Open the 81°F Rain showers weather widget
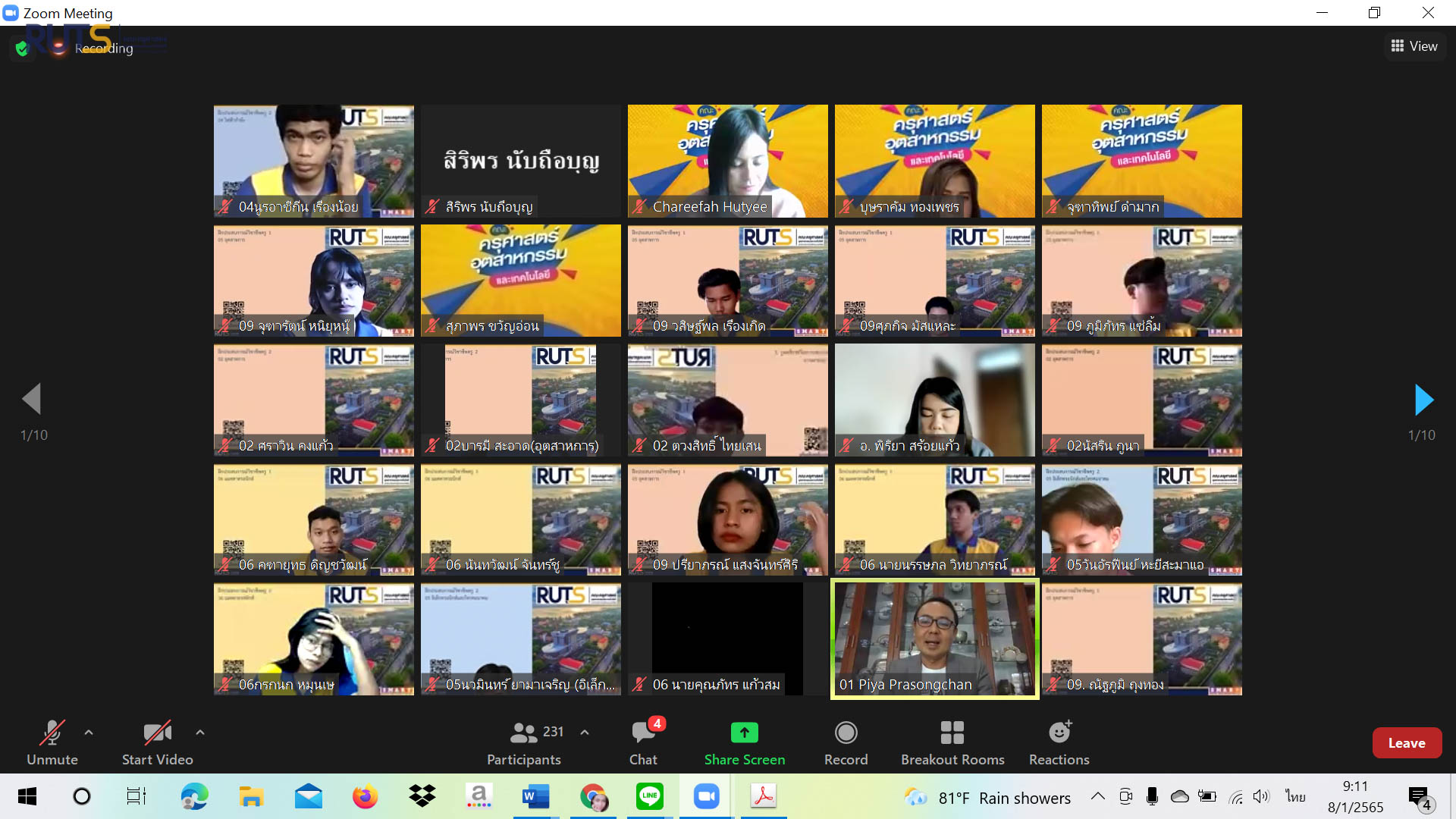The width and height of the screenshot is (1456, 819). click(x=987, y=798)
